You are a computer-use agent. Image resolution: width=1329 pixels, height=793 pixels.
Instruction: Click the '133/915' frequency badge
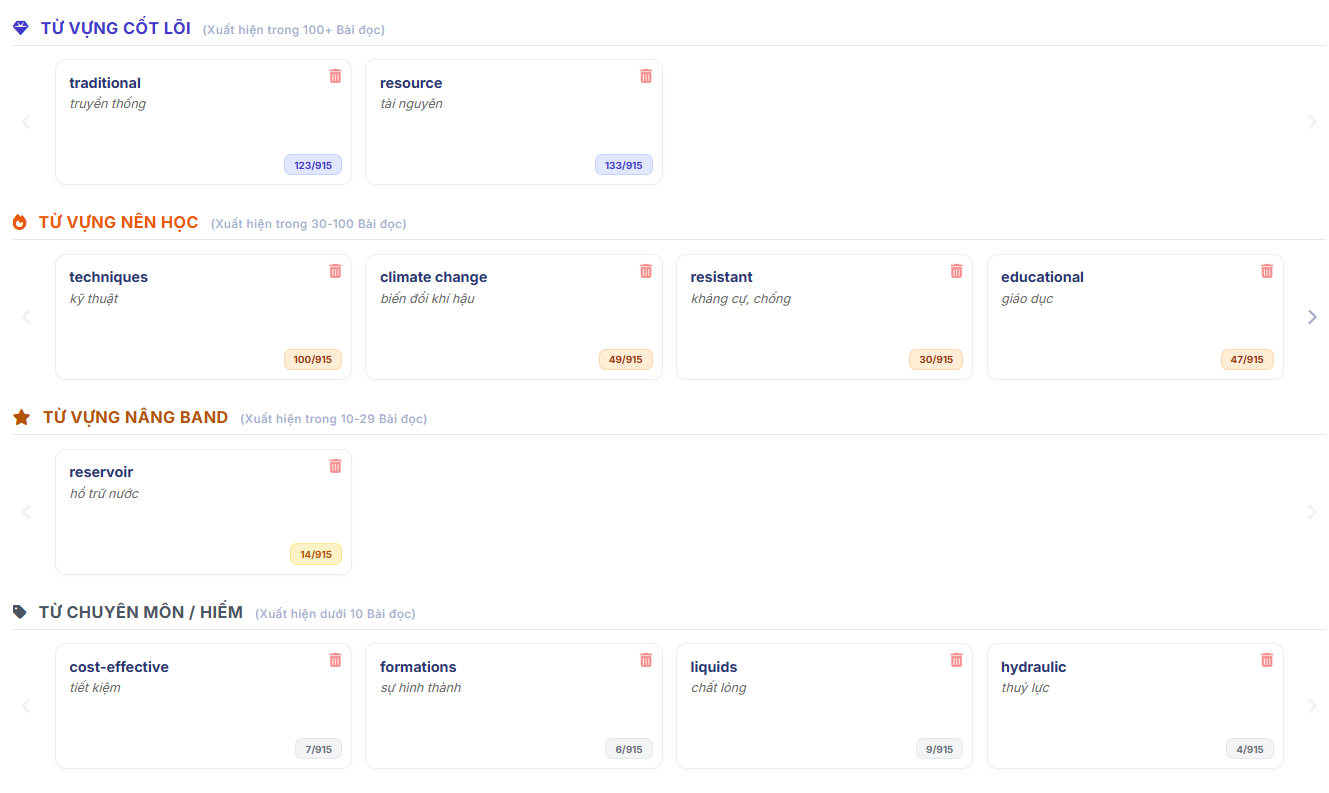click(624, 165)
